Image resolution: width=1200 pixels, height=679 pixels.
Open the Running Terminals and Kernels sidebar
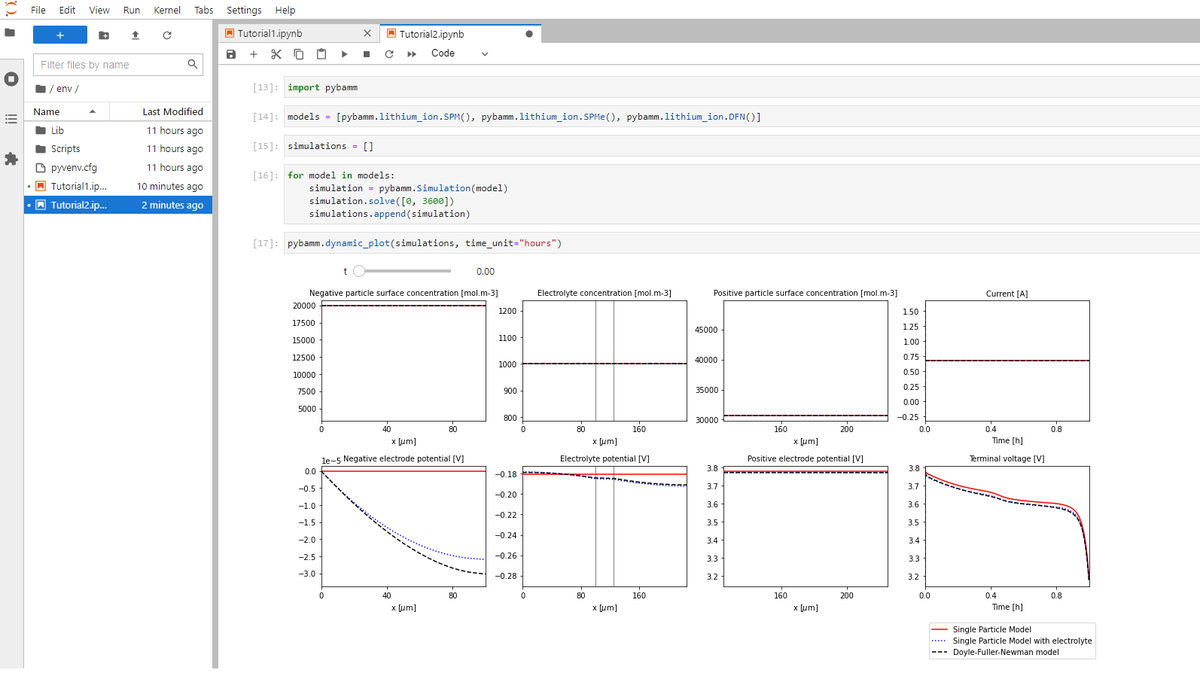pyautogui.click(x=10, y=79)
